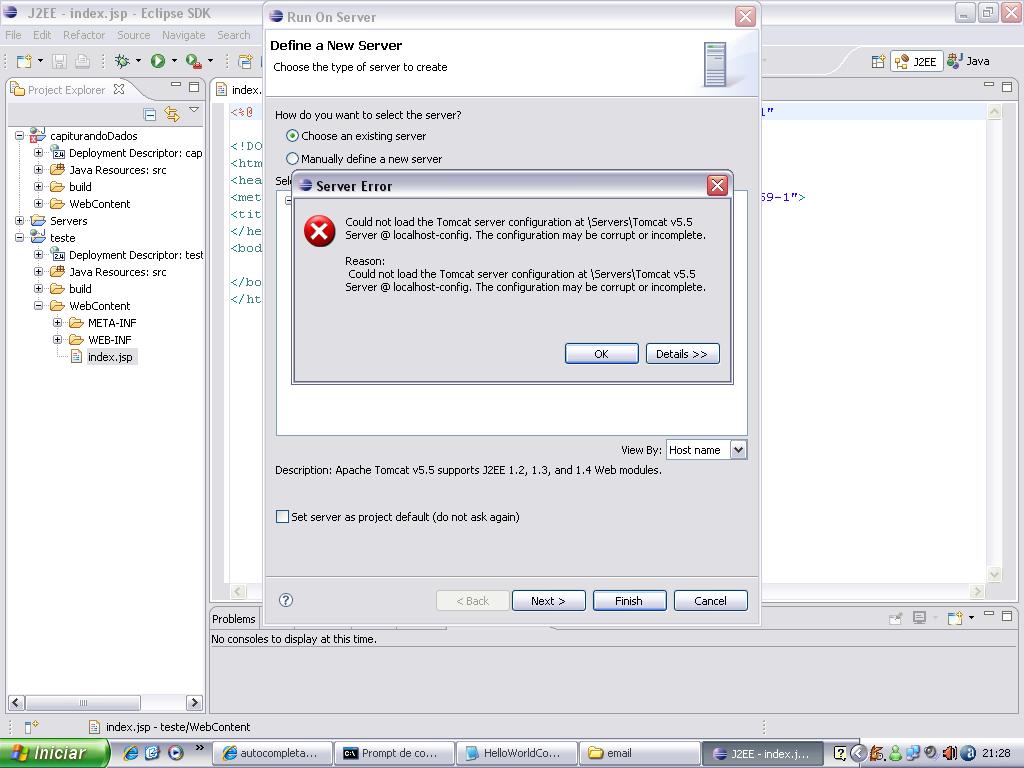Open autocompleta taskbar item
1024x768 pixels.
pyautogui.click(x=272, y=753)
